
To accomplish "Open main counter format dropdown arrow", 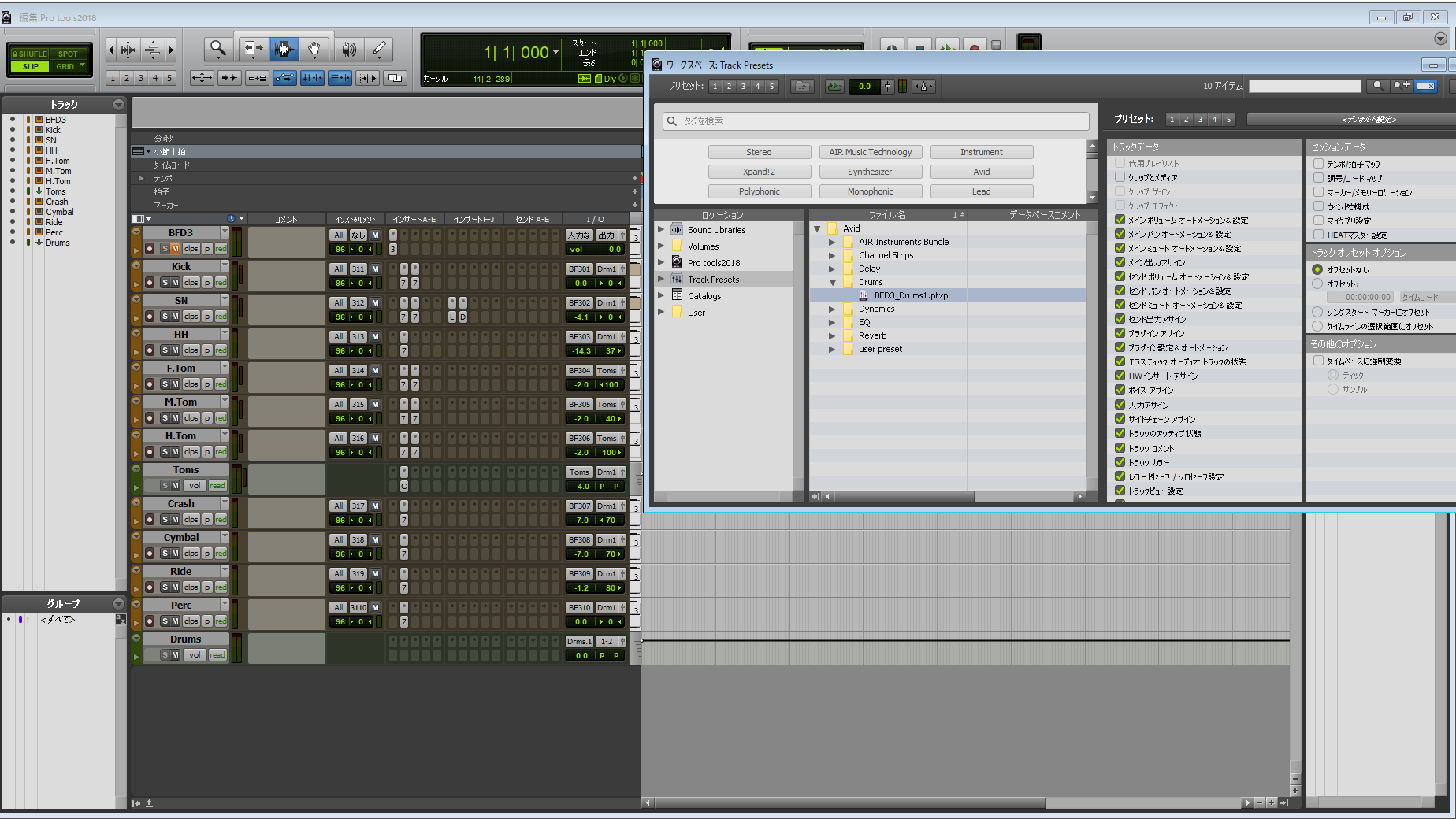I will click(x=555, y=53).
